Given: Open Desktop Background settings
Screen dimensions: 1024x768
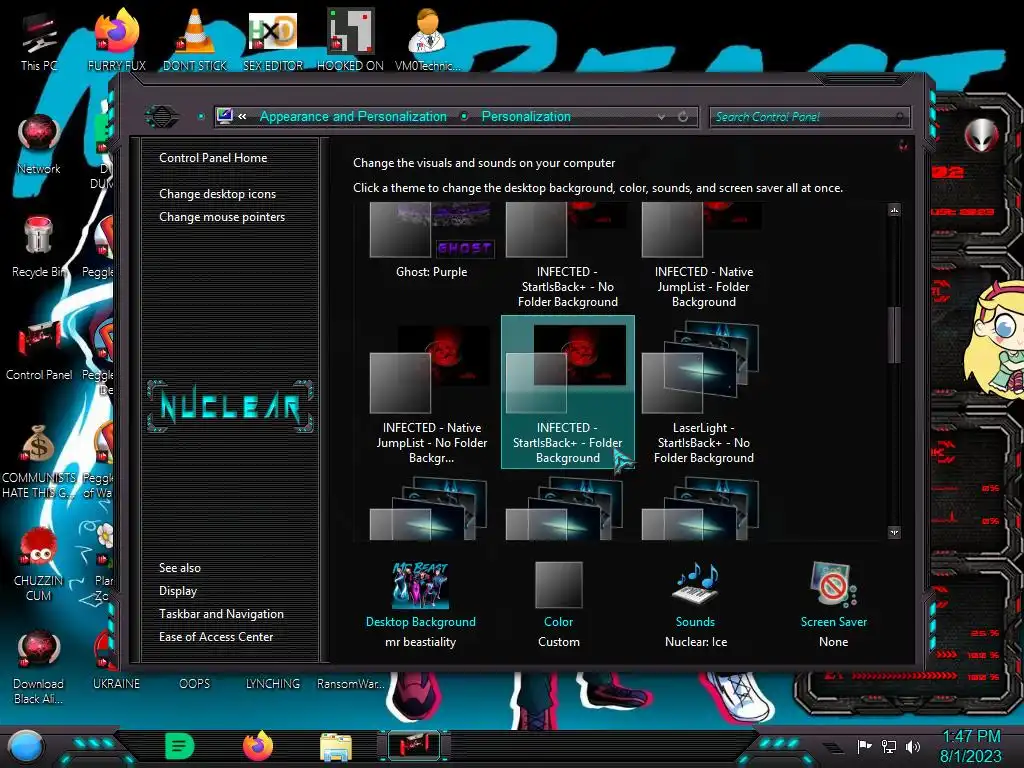Looking at the screenshot, I should (x=421, y=604).
